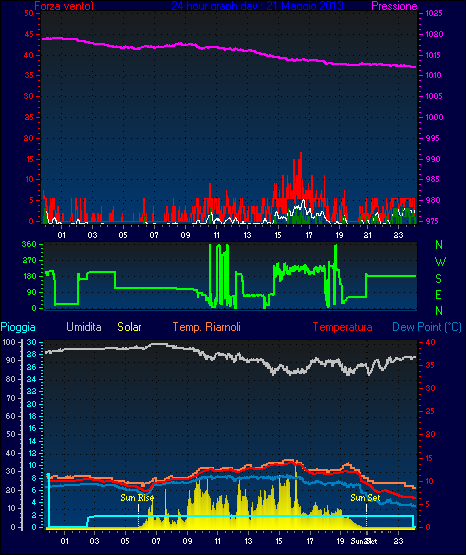Click the 'Sun Rise' marker label
This screenshot has height=555, width=466.
[x=137, y=498]
